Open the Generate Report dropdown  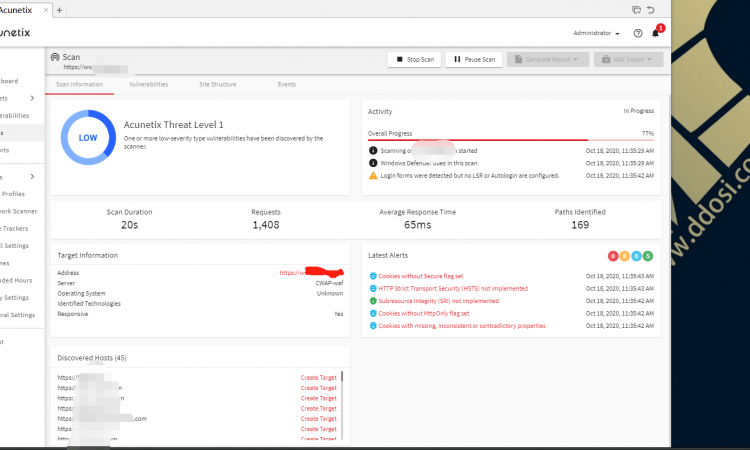point(548,59)
